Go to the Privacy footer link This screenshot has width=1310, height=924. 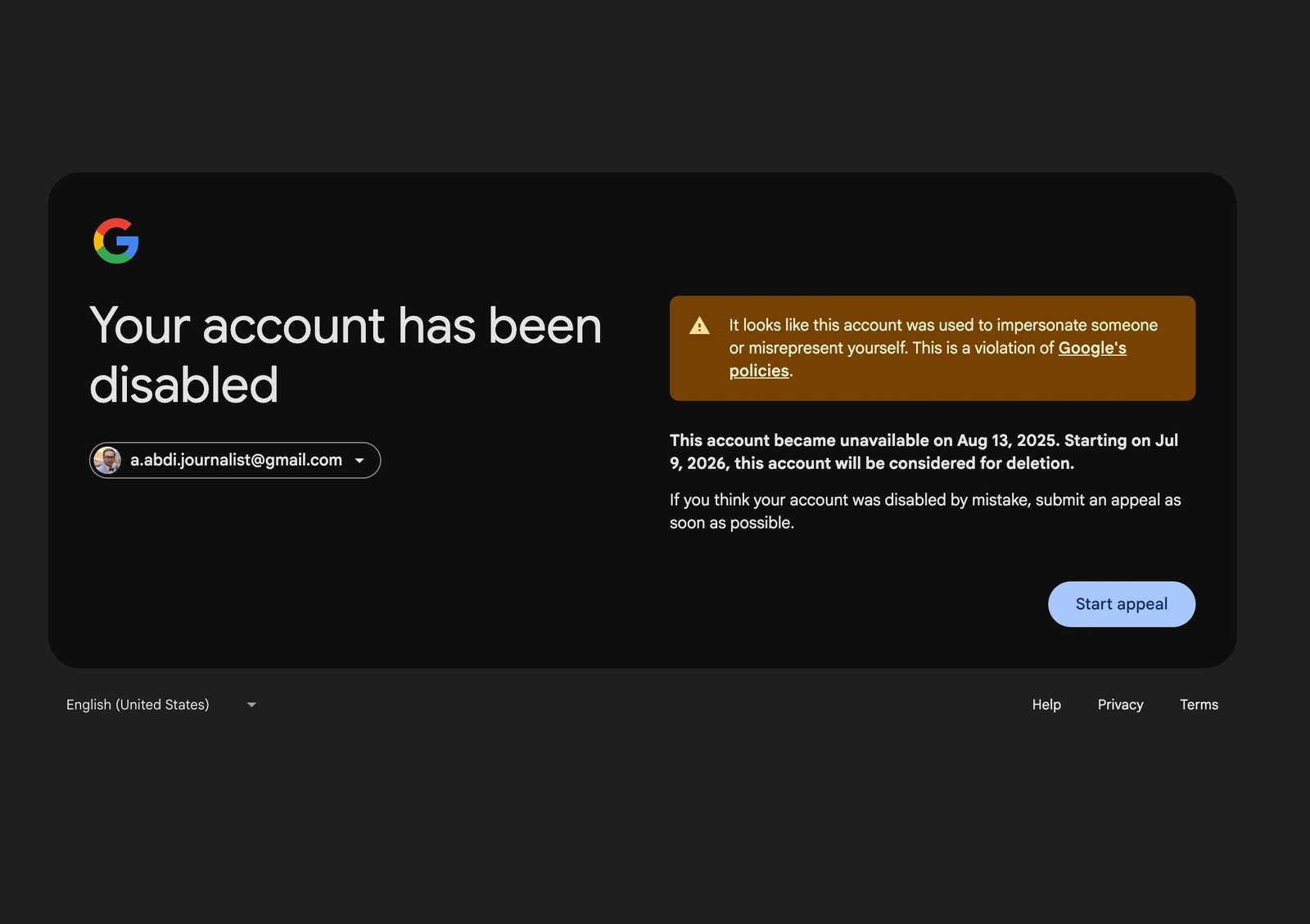coord(1120,705)
